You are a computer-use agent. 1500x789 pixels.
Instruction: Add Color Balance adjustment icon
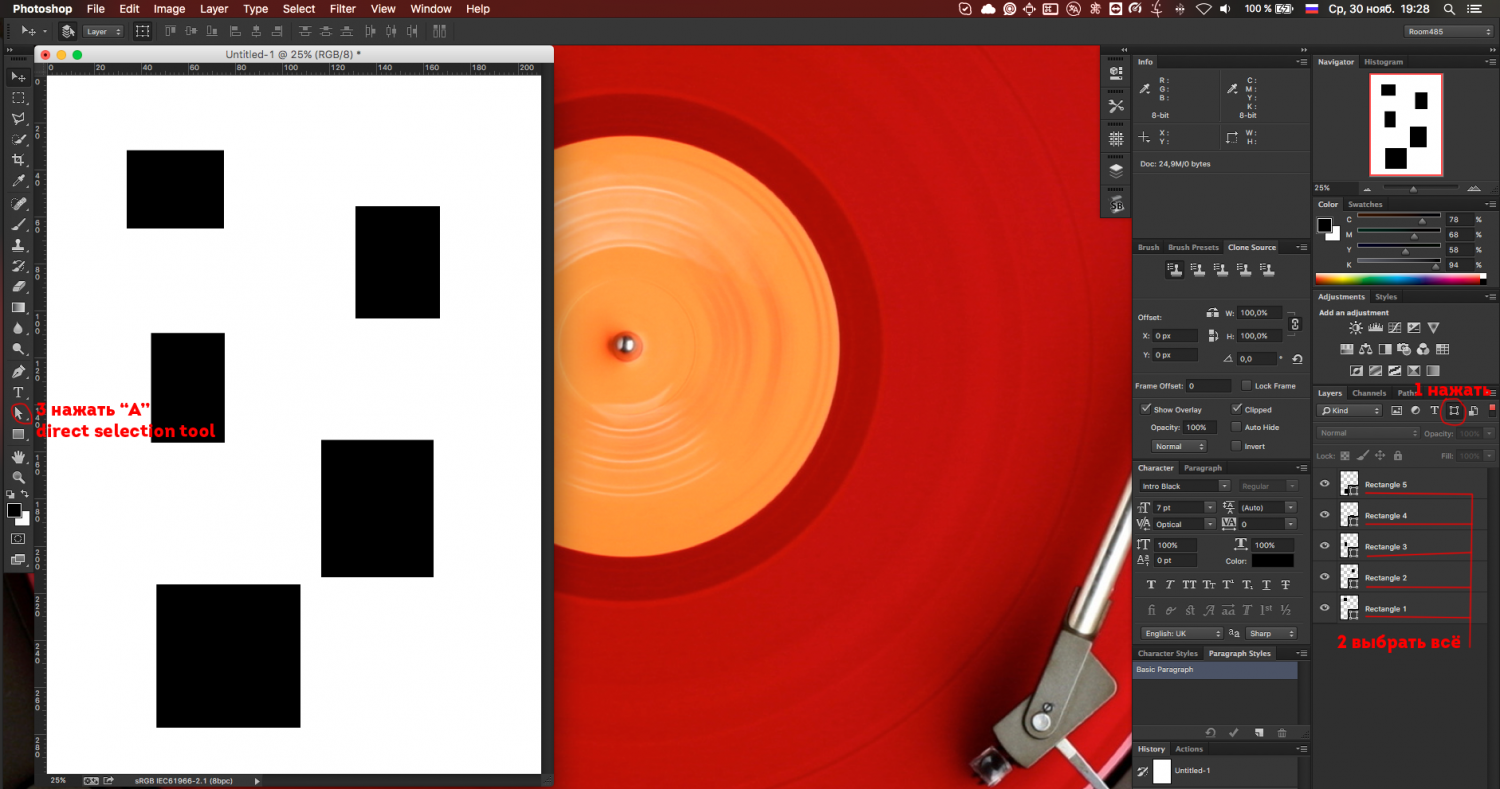pyautogui.click(x=1366, y=349)
